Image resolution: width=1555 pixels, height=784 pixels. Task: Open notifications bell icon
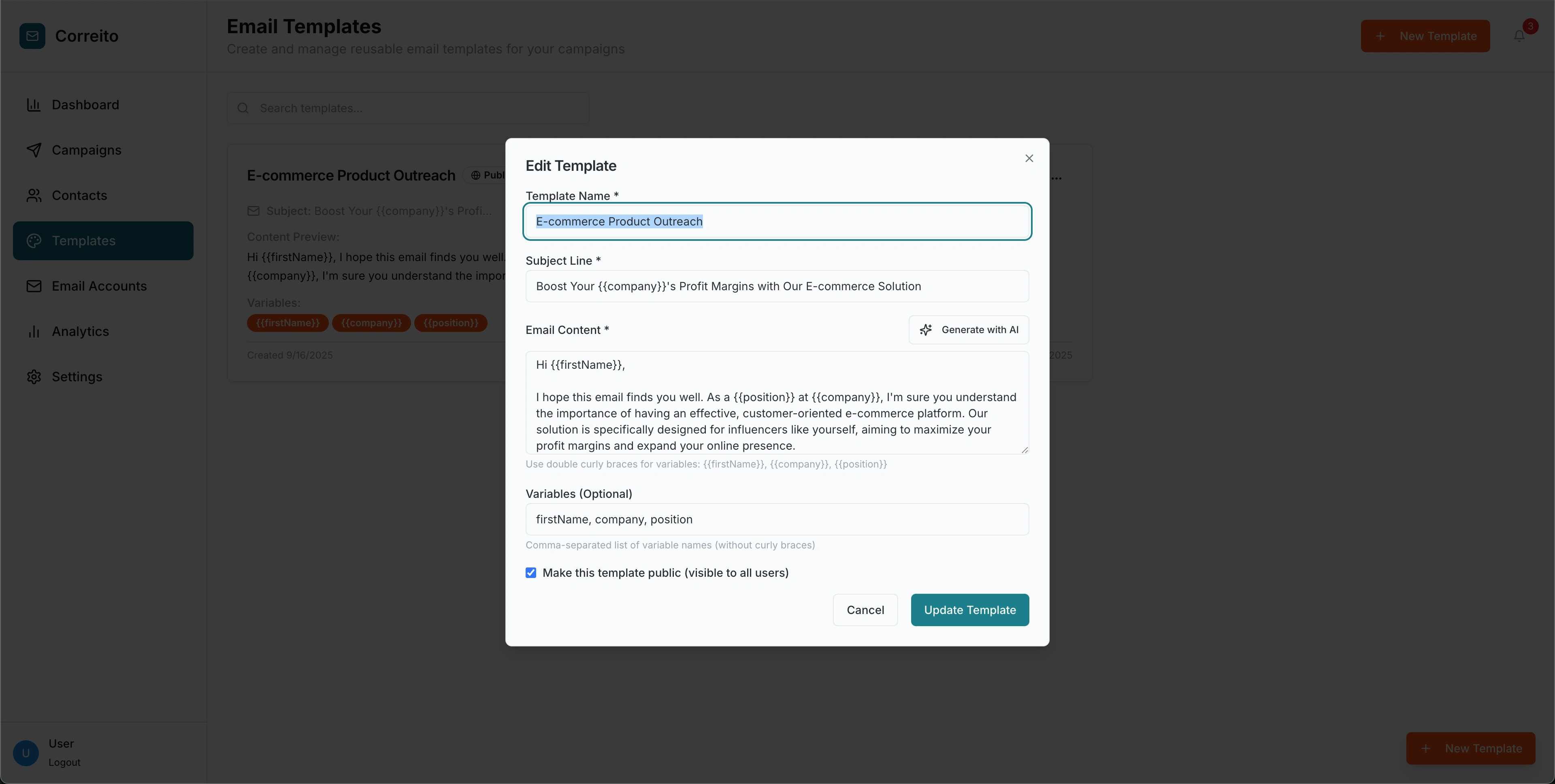tap(1519, 36)
